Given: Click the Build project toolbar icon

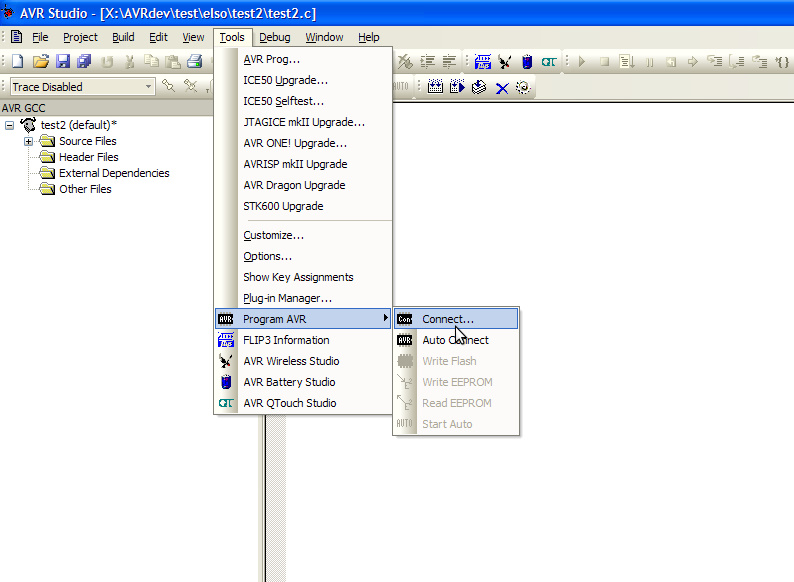Looking at the screenshot, I should (x=435, y=87).
